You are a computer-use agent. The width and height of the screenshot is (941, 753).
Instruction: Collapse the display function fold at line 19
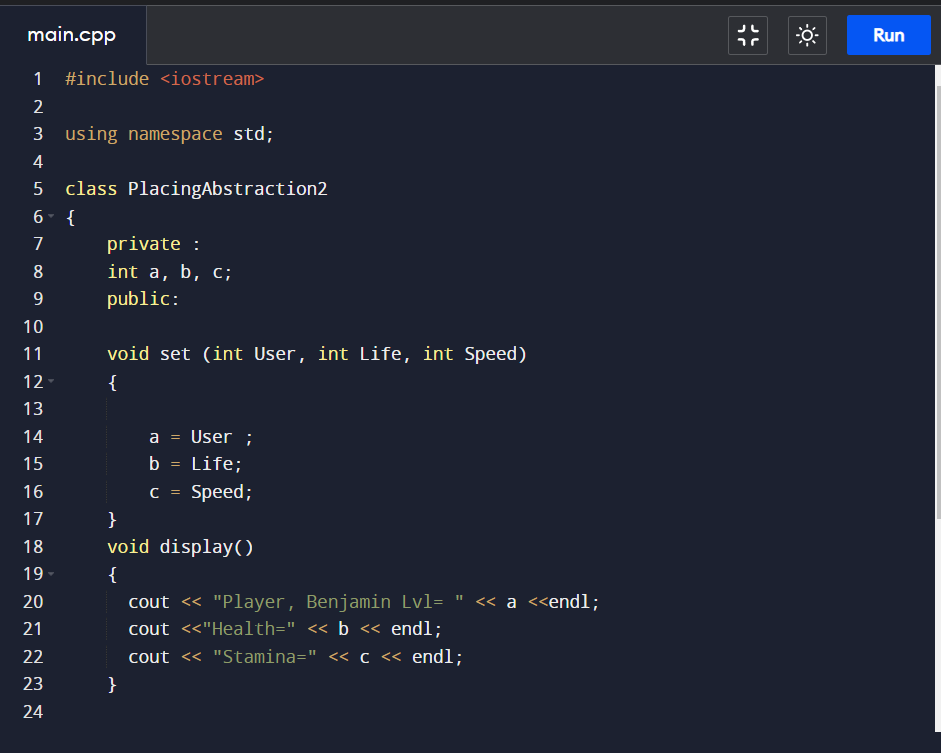(x=51, y=574)
